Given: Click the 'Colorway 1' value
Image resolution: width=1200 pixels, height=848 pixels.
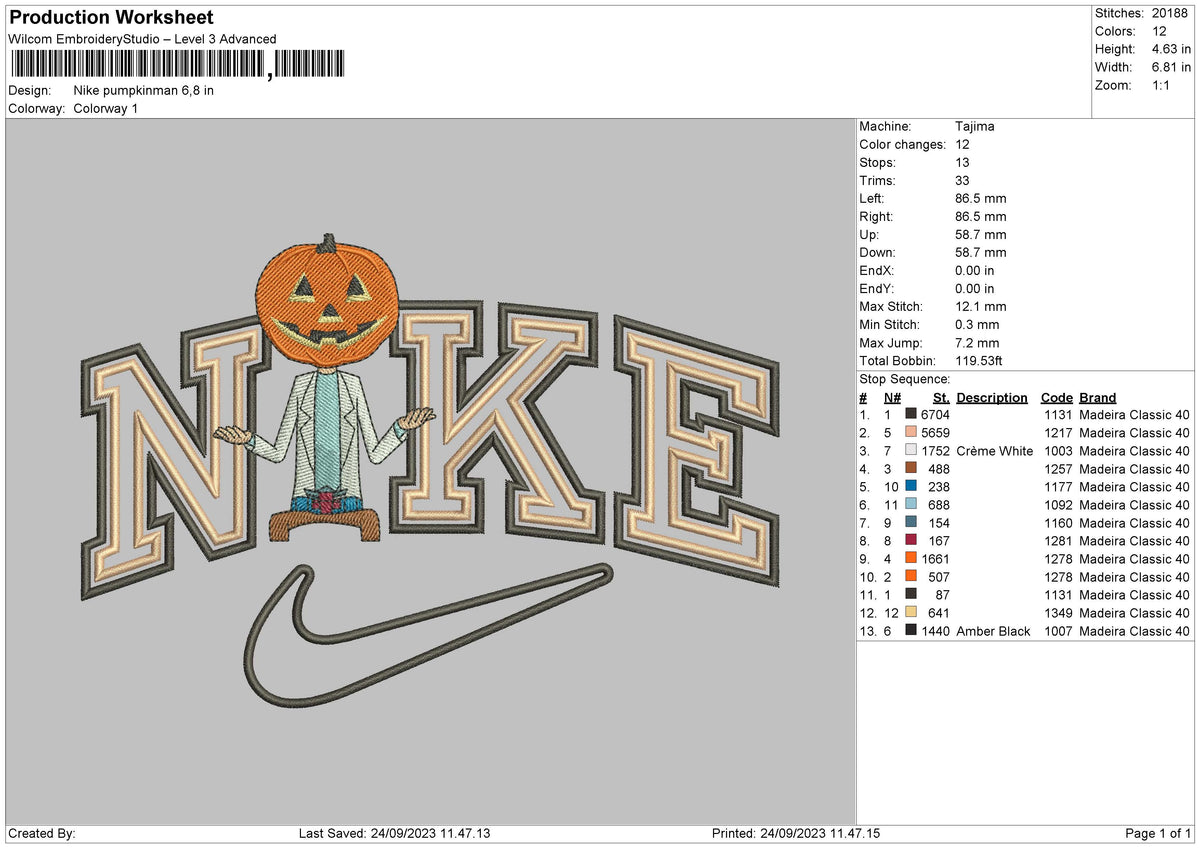Looking at the screenshot, I should tap(106, 108).
